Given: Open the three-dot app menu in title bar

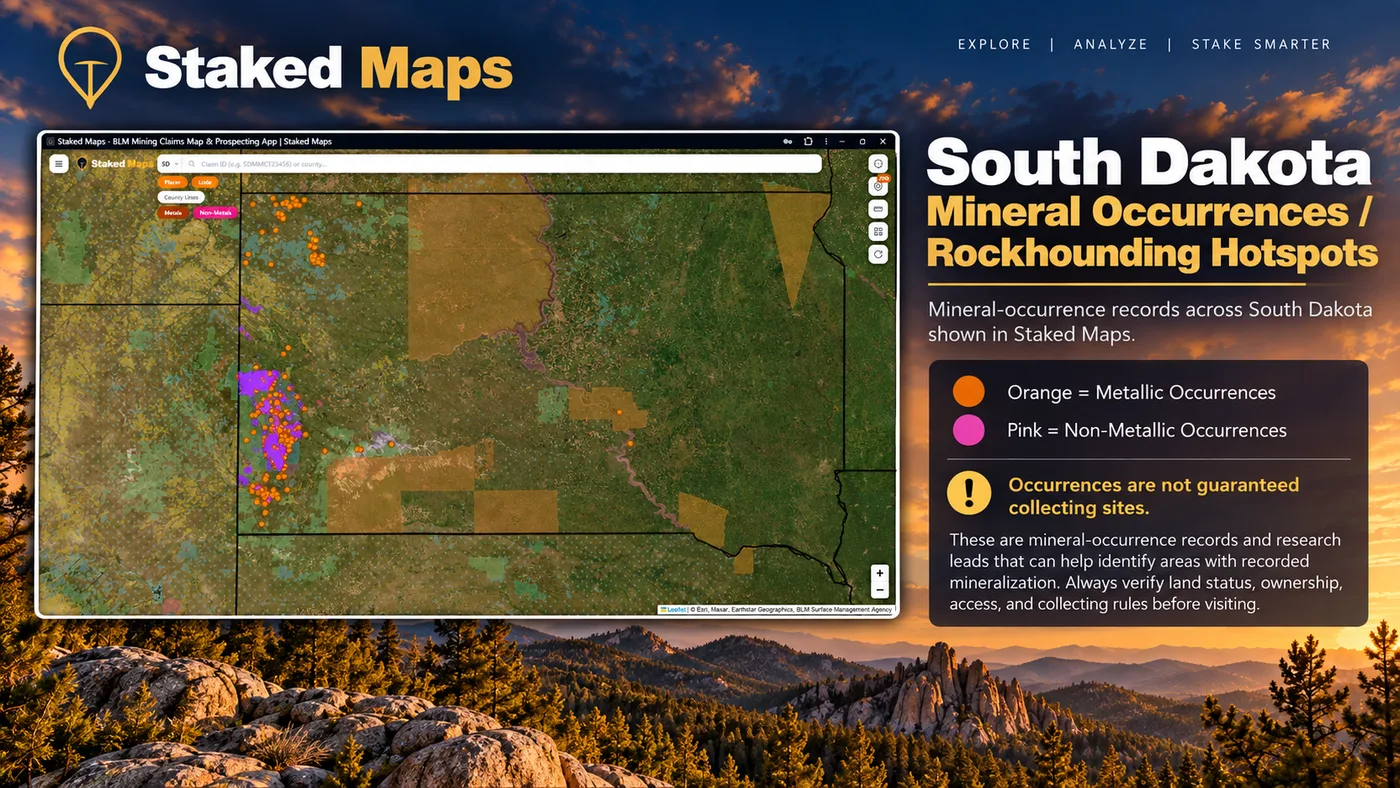Looking at the screenshot, I should 826,142.
